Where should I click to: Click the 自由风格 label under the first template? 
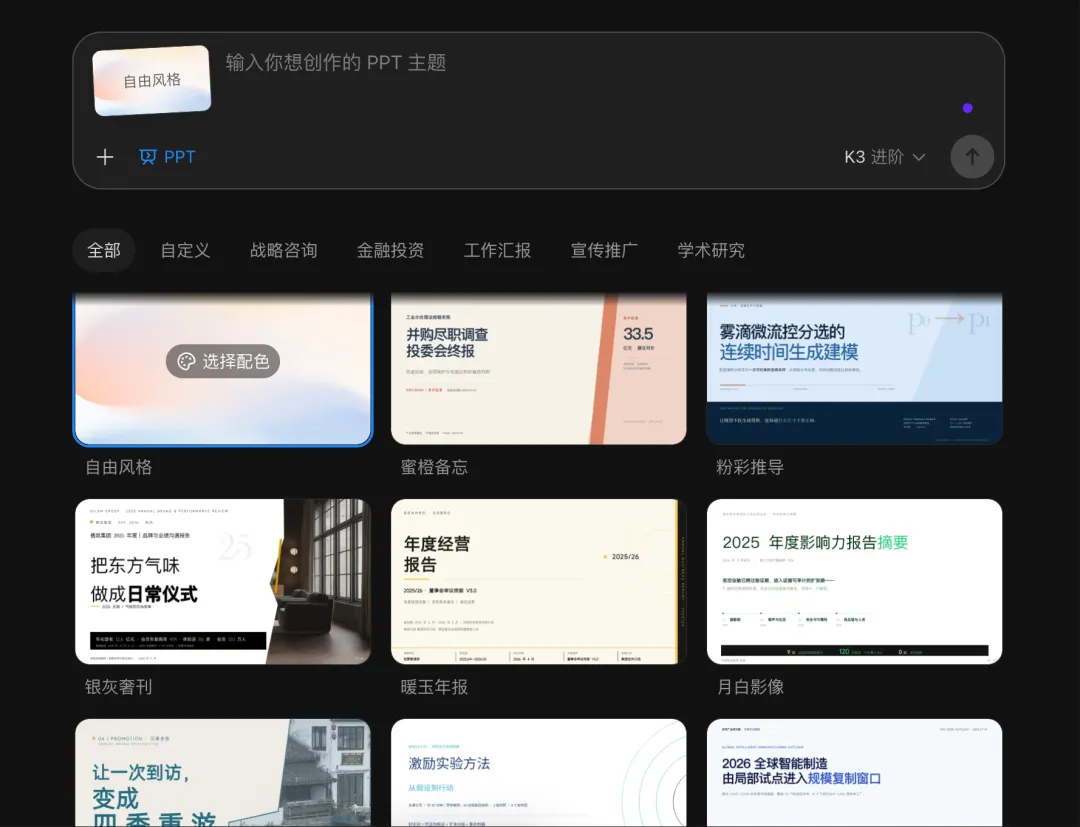pos(118,468)
